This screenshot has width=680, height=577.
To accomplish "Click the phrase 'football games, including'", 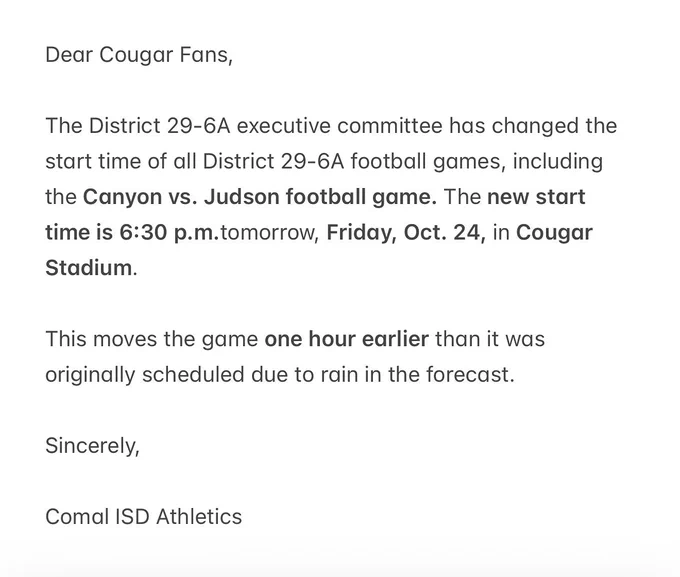I will tap(477, 162).
